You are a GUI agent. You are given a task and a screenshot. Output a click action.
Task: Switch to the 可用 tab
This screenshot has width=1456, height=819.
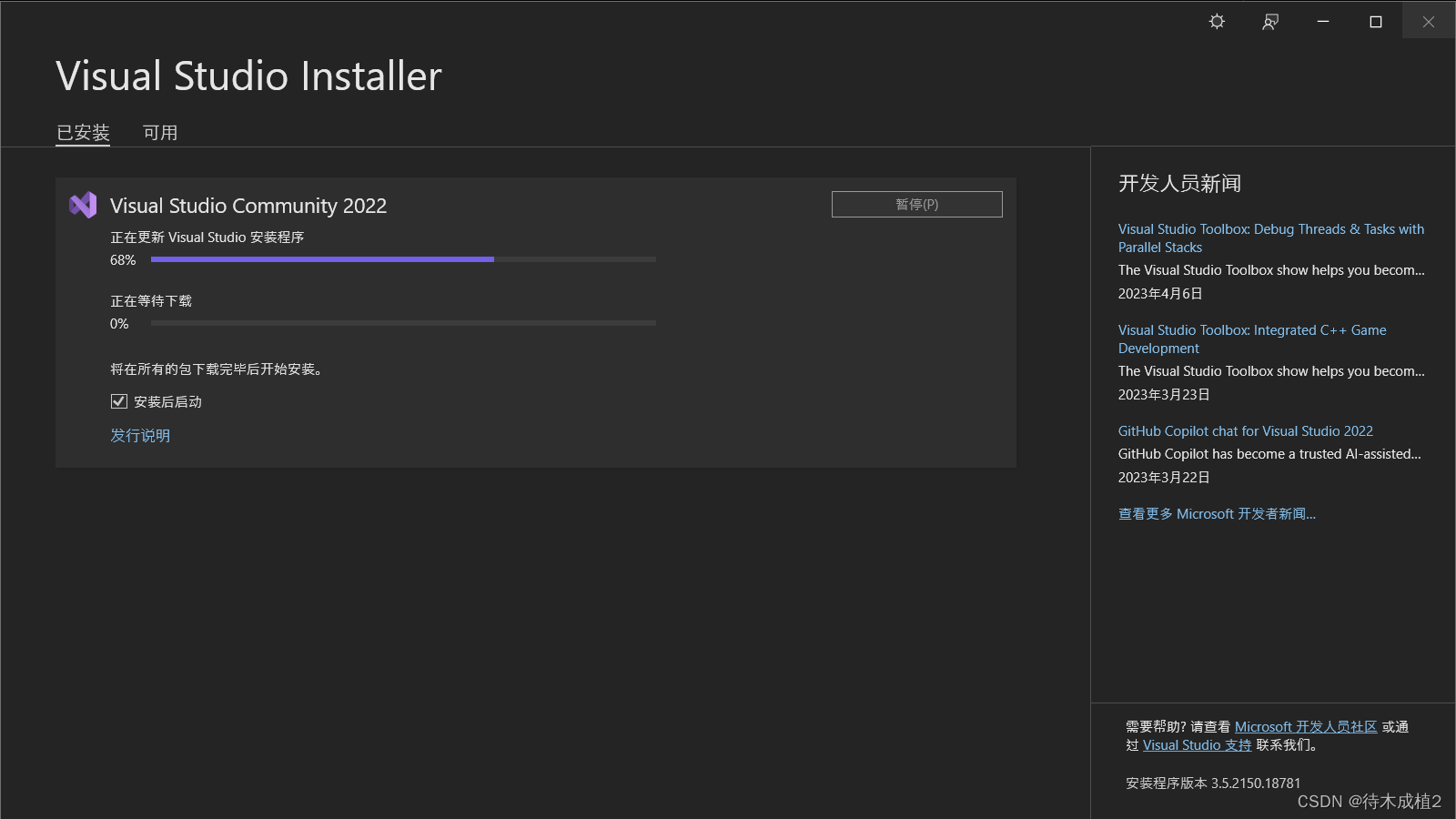point(160,133)
